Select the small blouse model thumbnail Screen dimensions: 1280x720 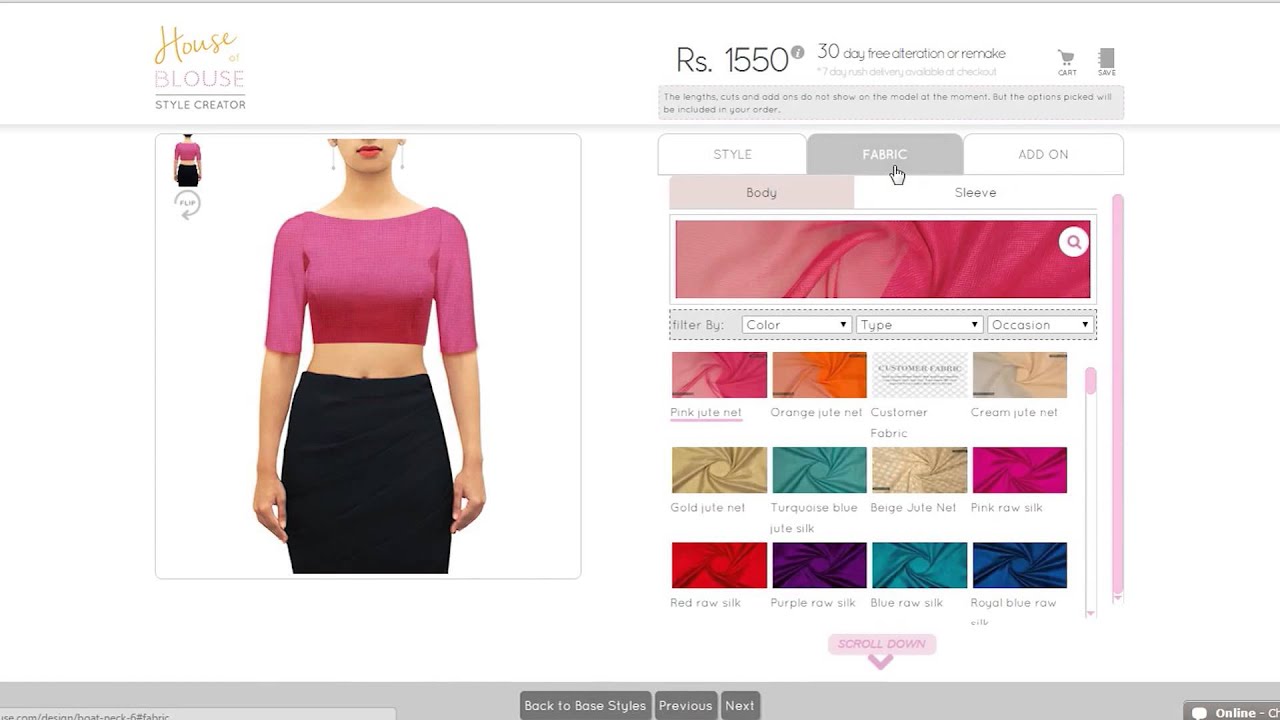[187, 161]
